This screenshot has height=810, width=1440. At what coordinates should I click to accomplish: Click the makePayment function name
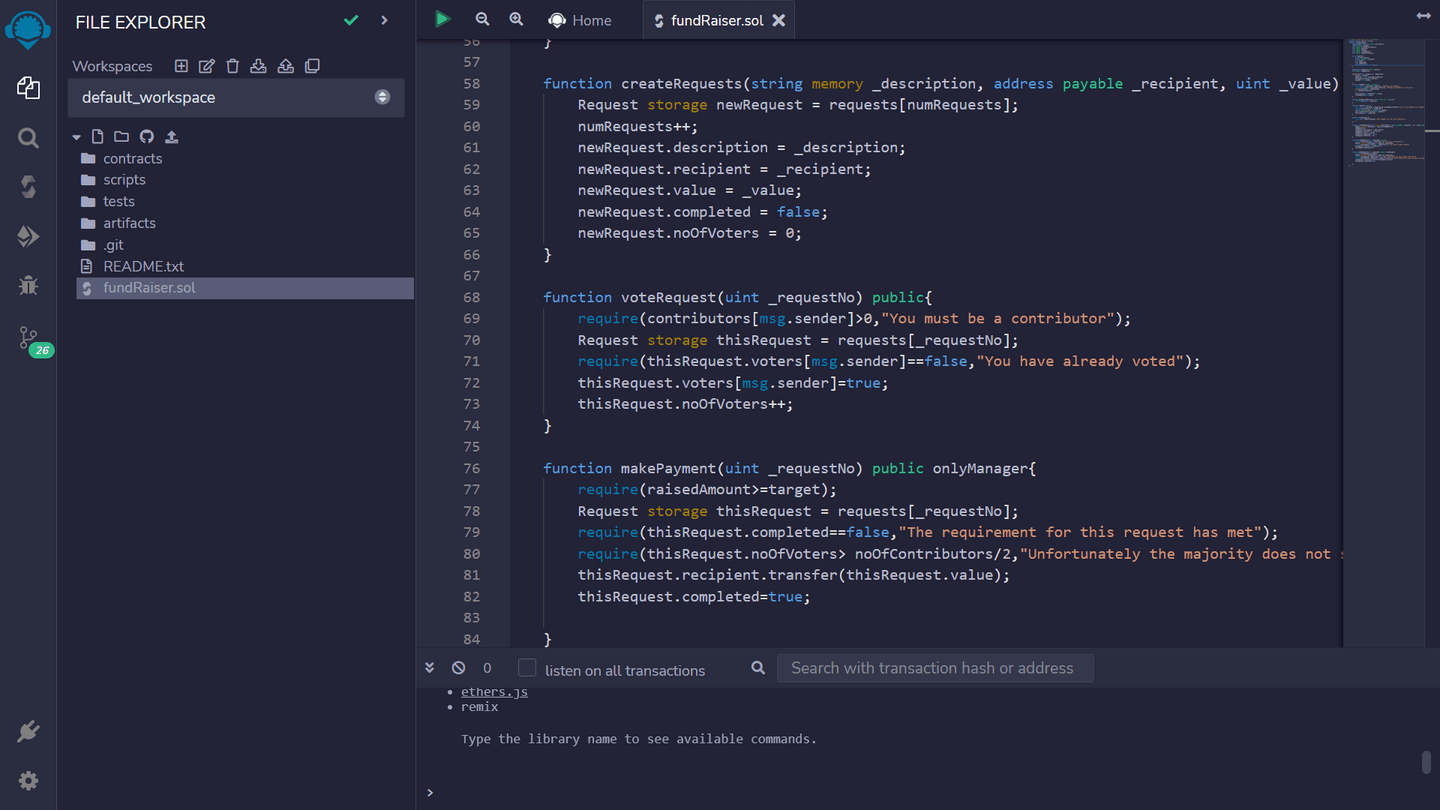(669, 468)
